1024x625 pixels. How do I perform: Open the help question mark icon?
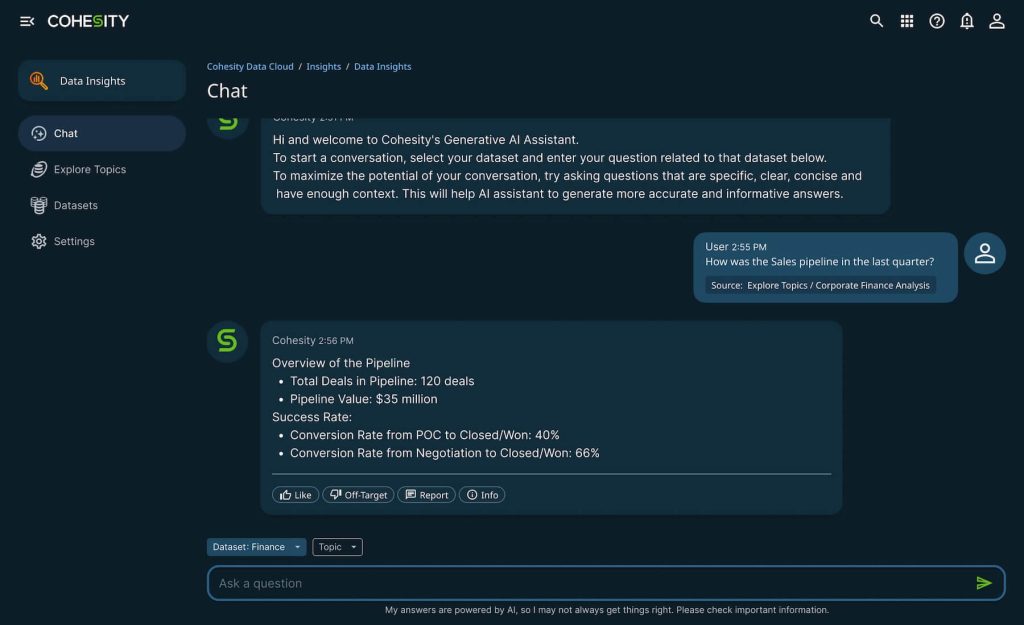coord(937,21)
